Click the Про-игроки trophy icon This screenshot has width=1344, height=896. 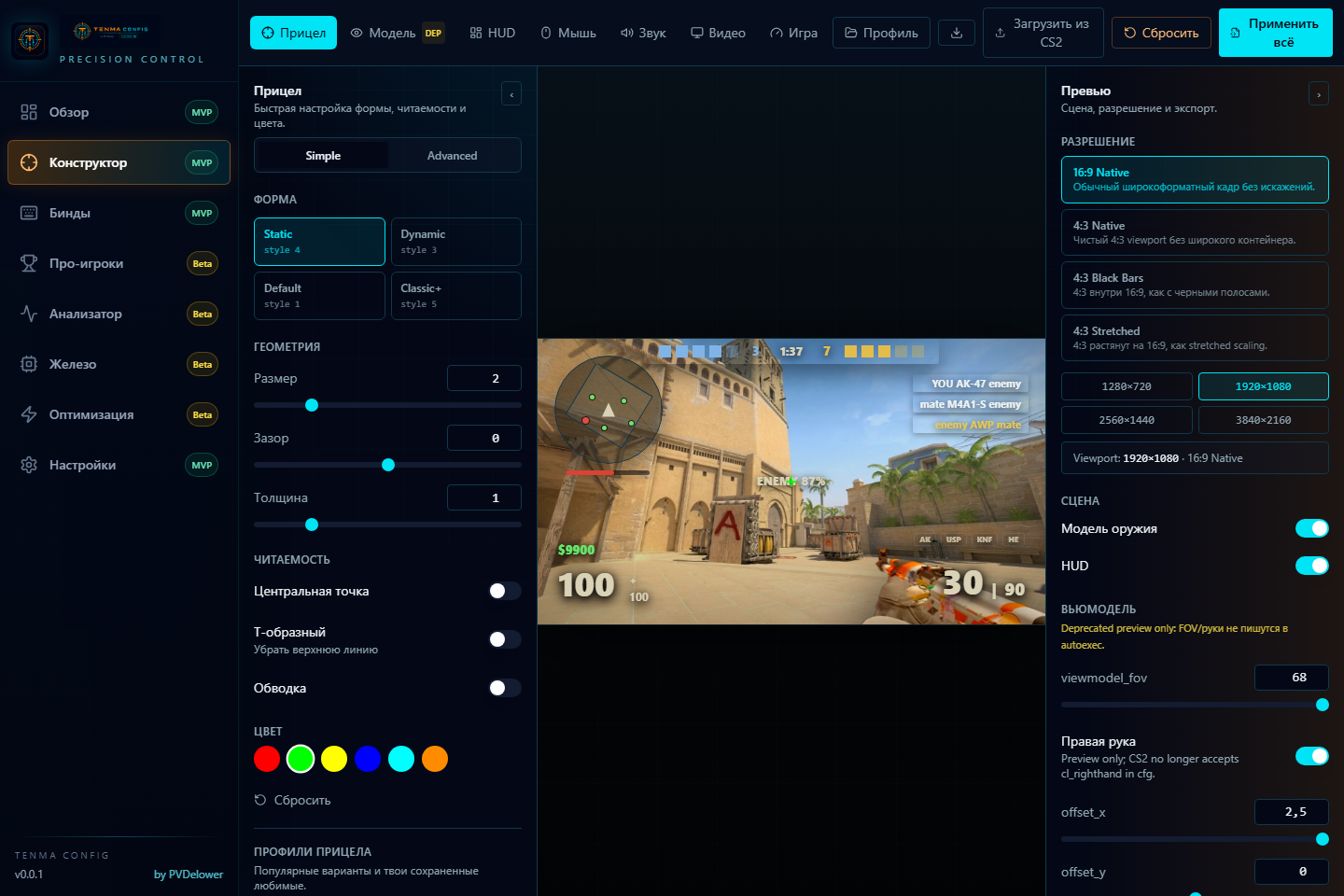click(x=29, y=263)
